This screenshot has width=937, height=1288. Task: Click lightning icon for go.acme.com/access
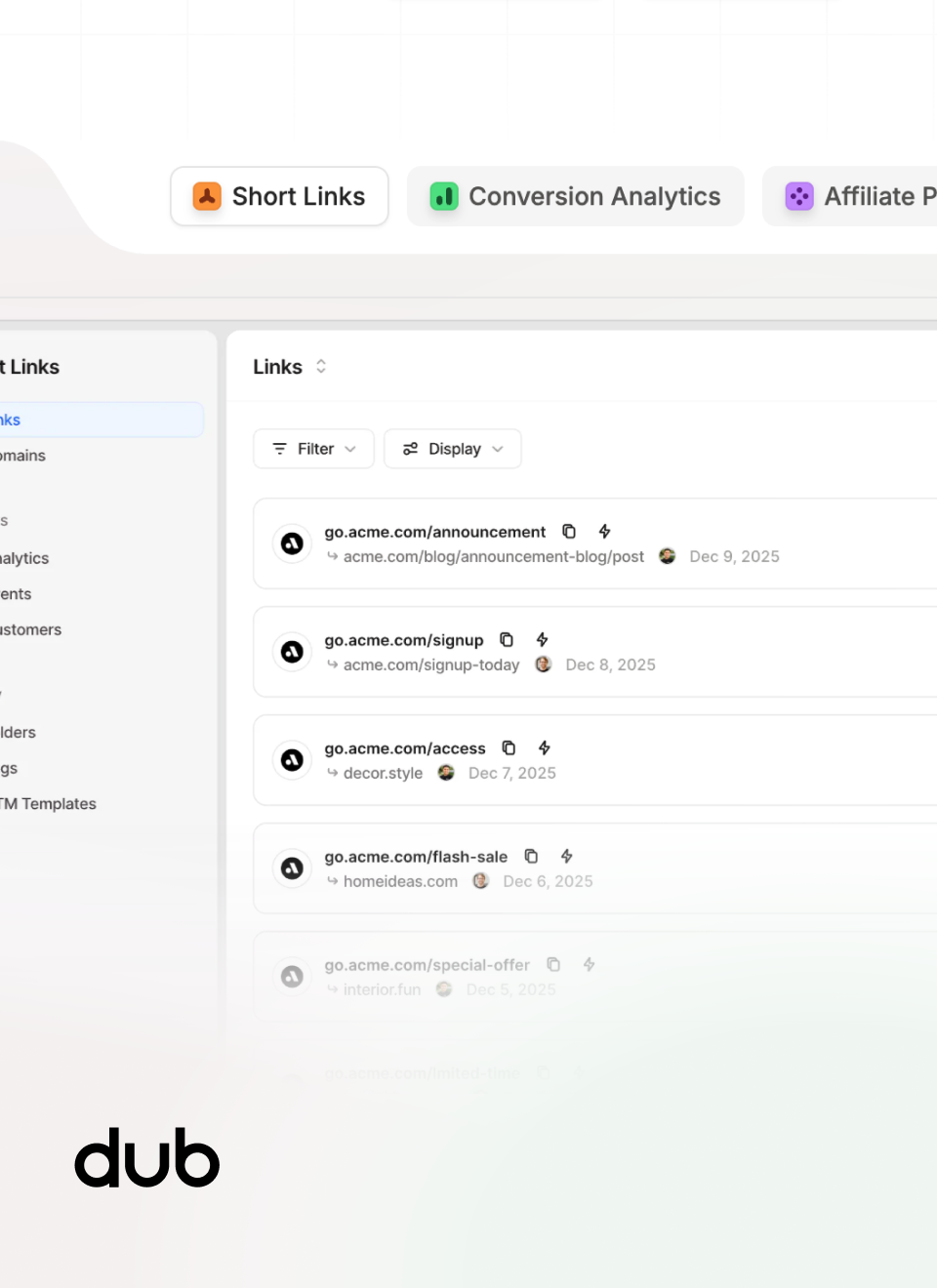pyautogui.click(x=544, y=748)
